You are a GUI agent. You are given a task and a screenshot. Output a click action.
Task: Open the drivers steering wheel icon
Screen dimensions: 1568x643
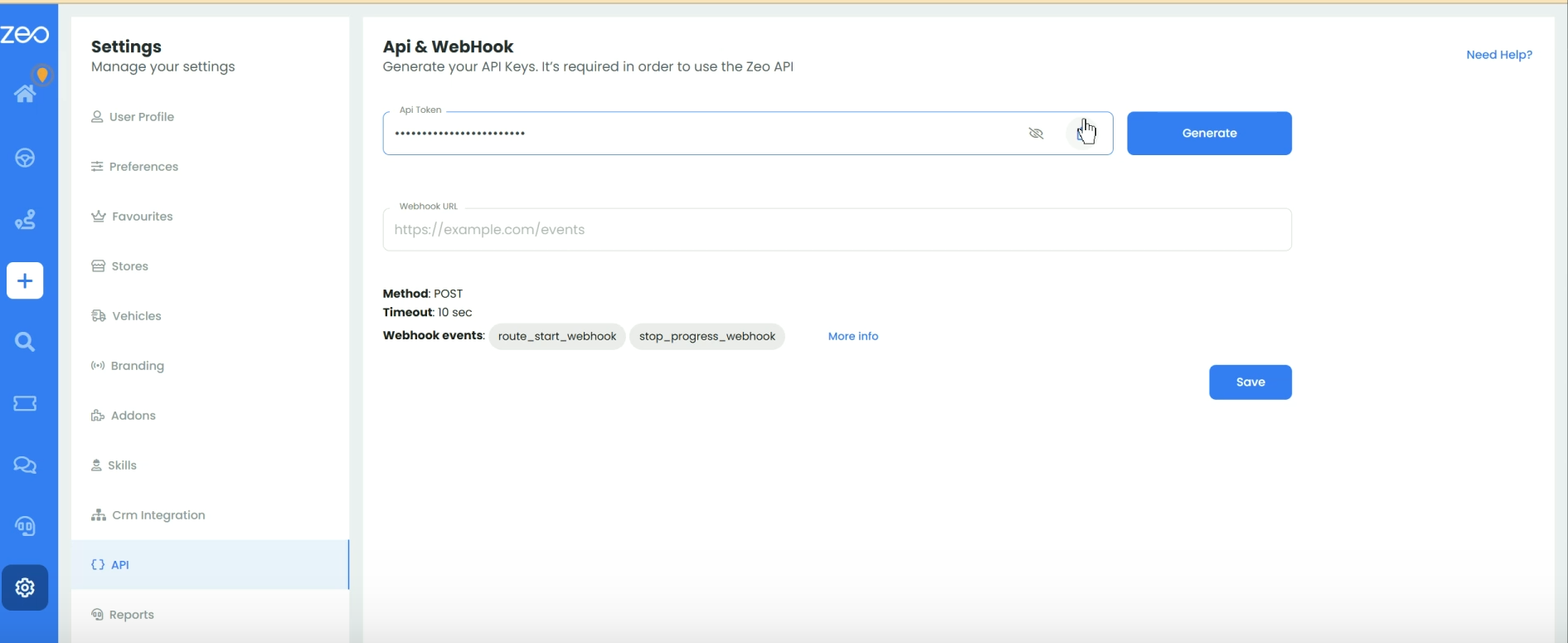click(25, 158)
